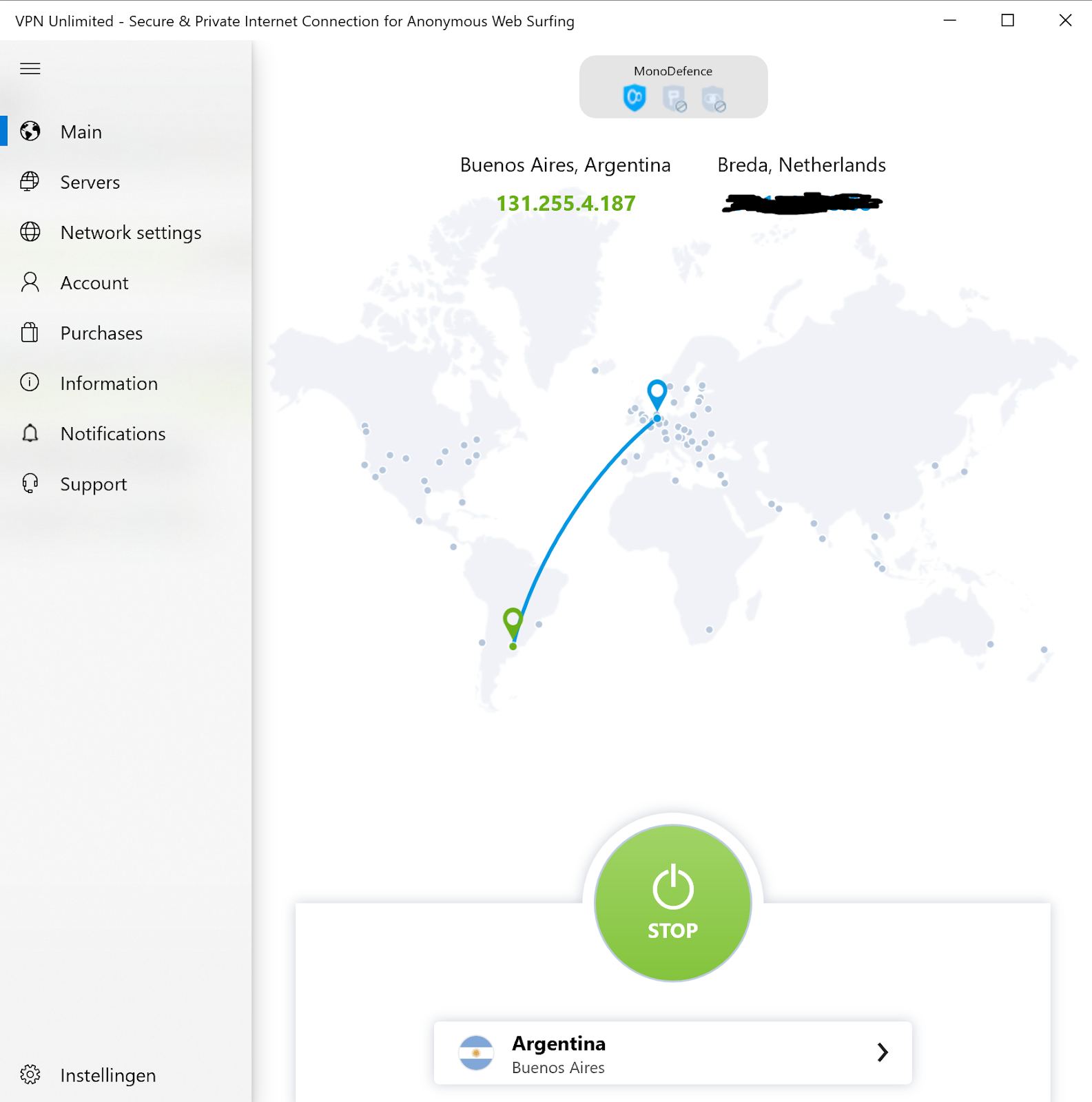The image size is (1092, 1102).
Task: Click the Breda, Netherlands location text
Action: pos(801,165)
